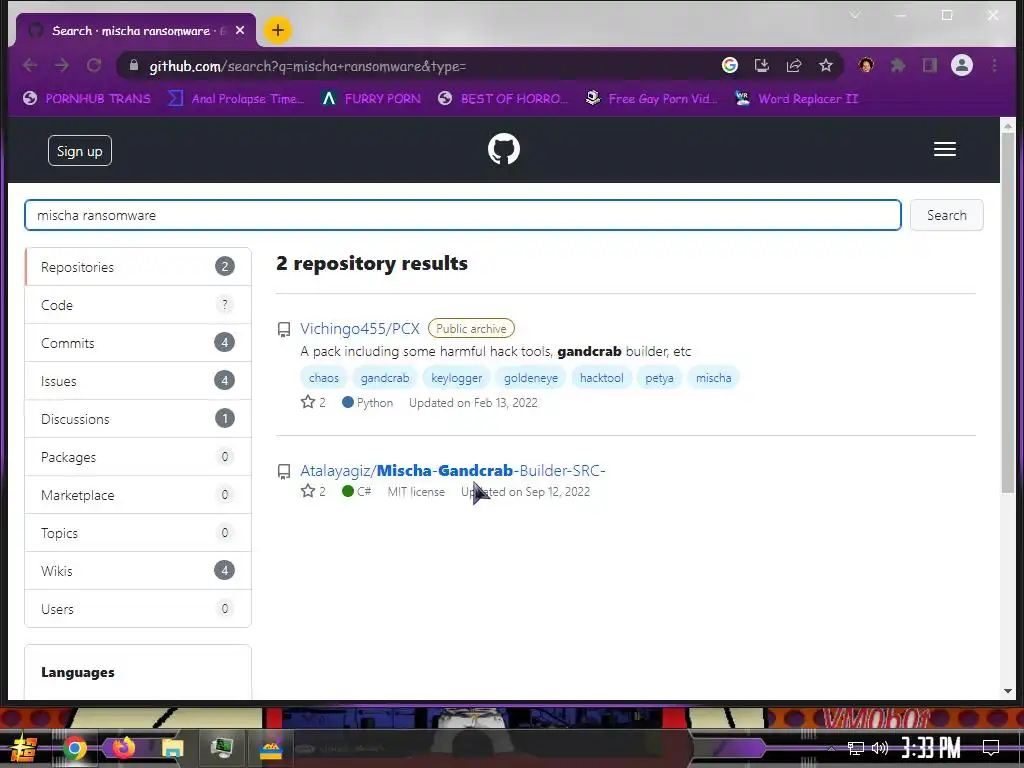Open the Word Replacer II bookmark
The image size is (1024, 768).
(796, 99)
